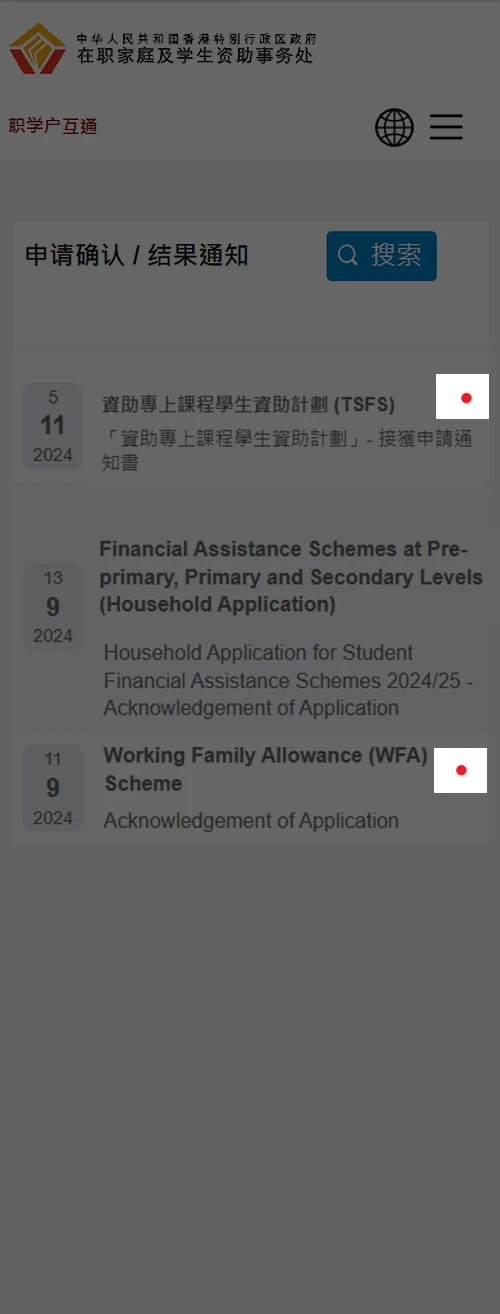Image resolution: width=500 pixels, height=1314 pixels.
Task: Select the 13/9/2024 date badge
Action: 53,607
